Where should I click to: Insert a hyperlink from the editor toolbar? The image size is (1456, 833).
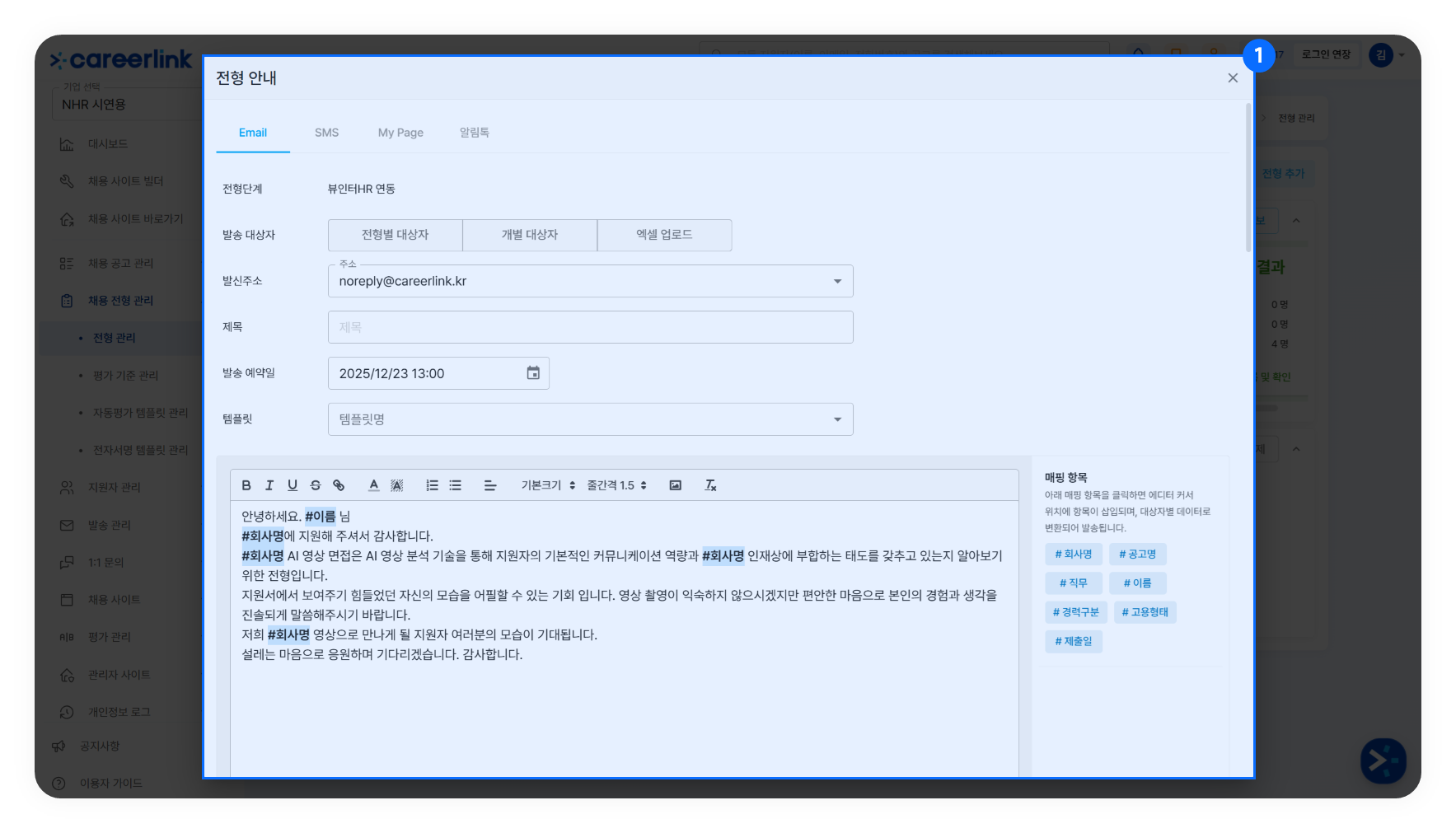[339, 485]
